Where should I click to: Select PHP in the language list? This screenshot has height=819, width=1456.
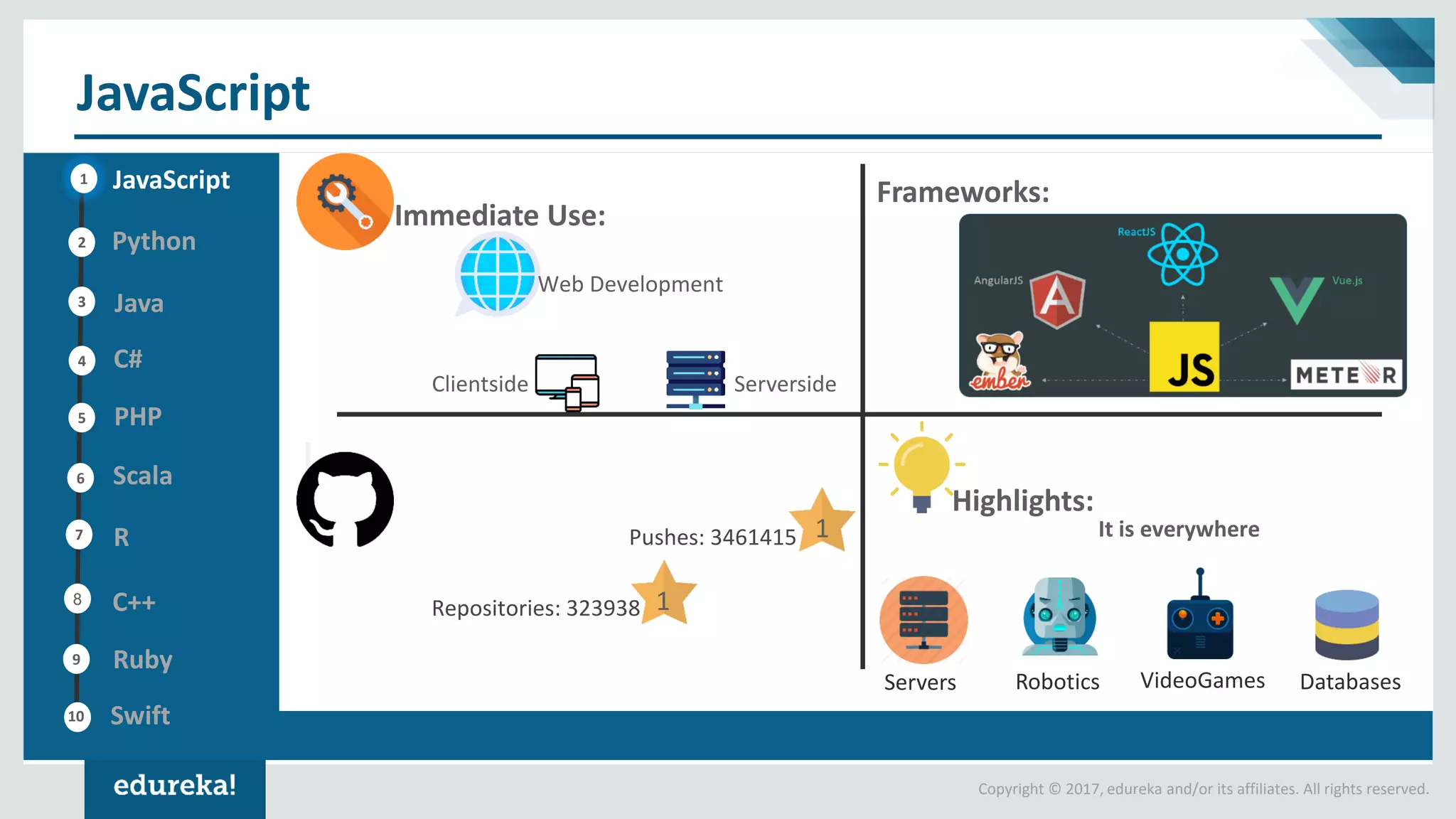coord(138,417)
